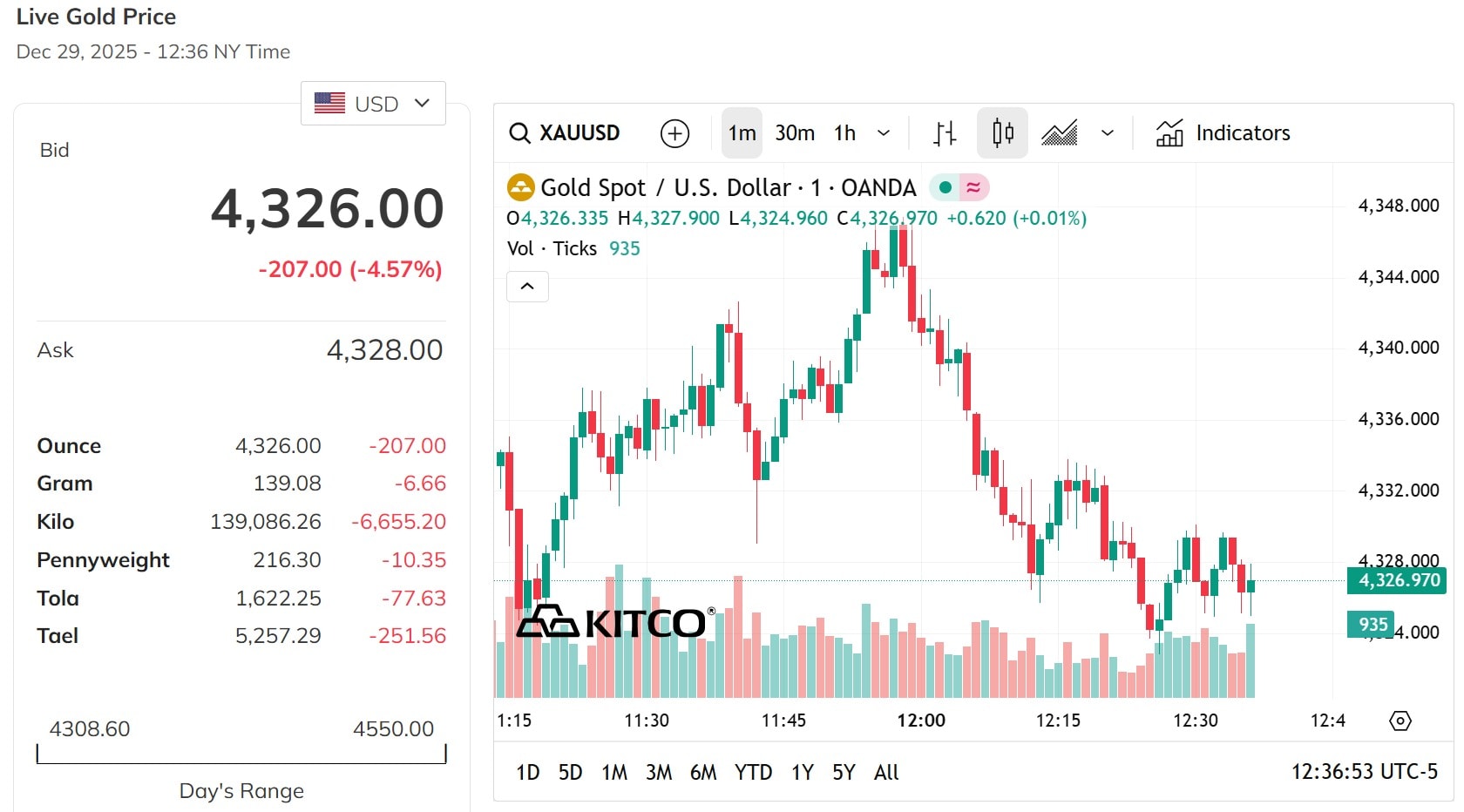Click the XAUUSD symbol search icon
Image resolution: width=1464 pixels, height=812 pixels.
(x=520, y=133)
